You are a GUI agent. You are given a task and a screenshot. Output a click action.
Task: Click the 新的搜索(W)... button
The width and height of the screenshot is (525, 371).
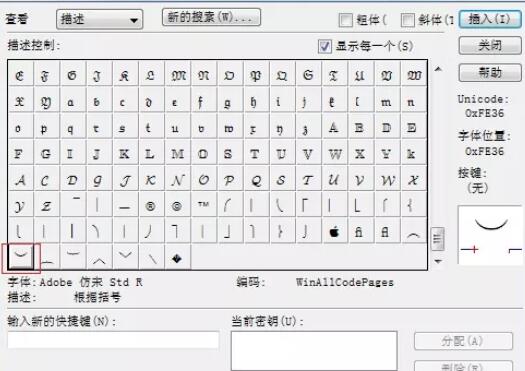pos(211,17)
